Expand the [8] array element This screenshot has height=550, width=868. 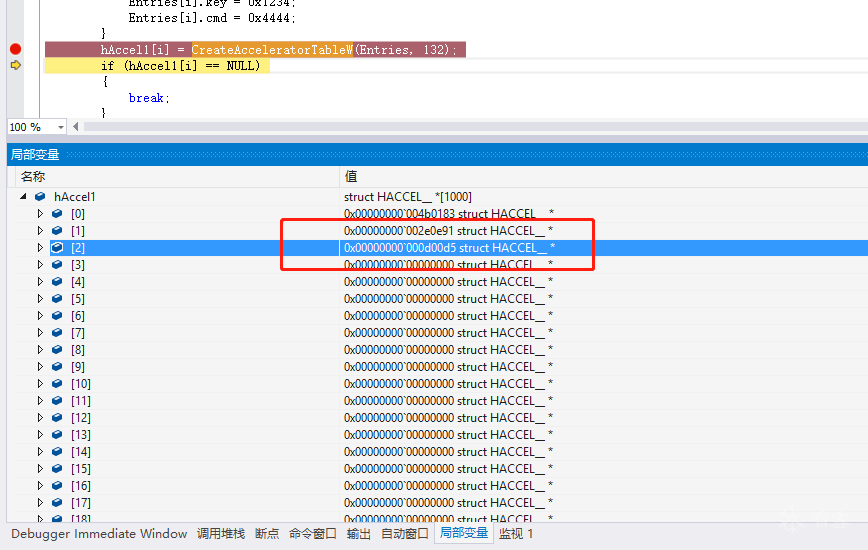[x=40, y=350]
